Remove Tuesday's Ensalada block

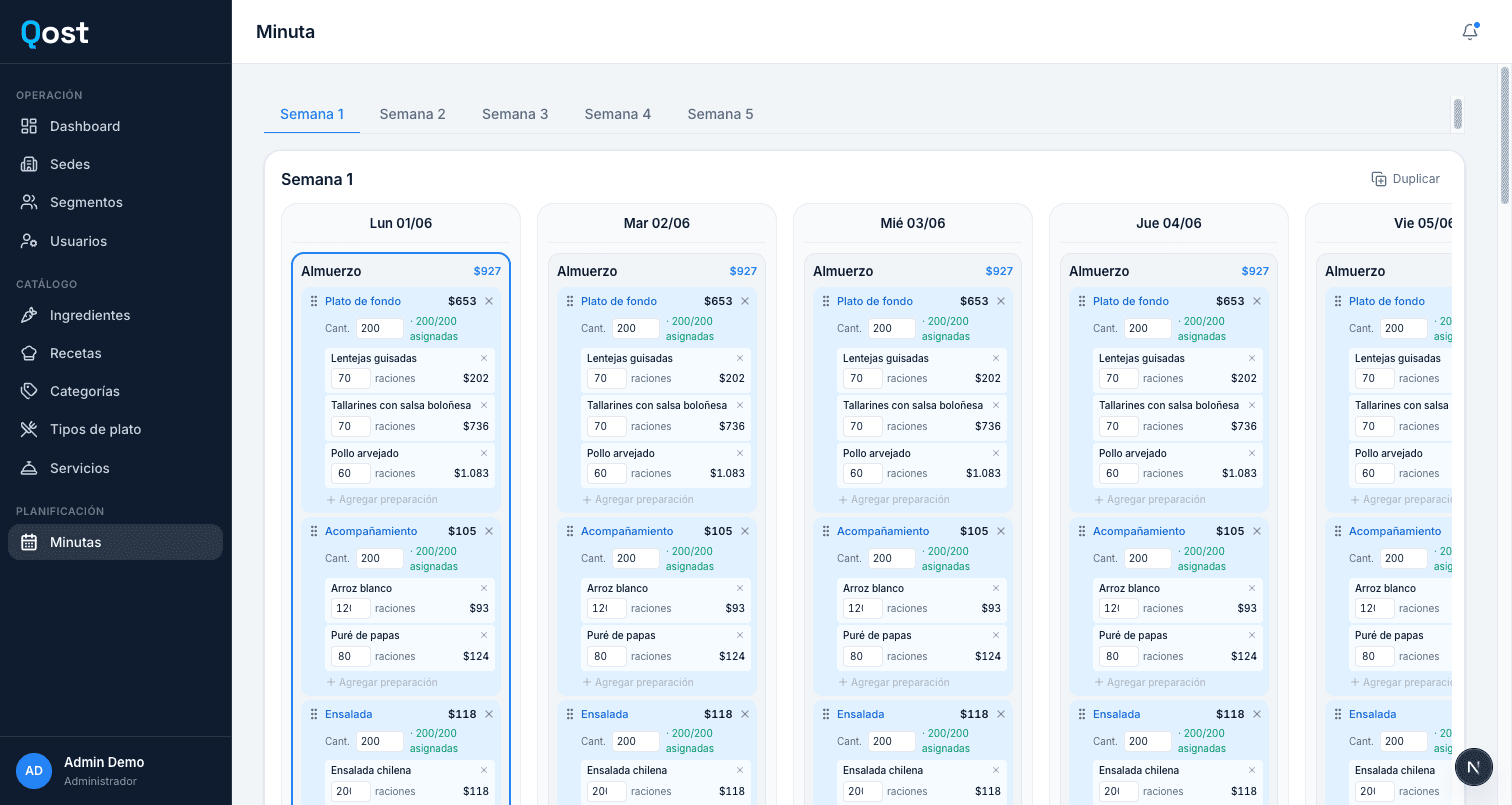tap(745, 714)
